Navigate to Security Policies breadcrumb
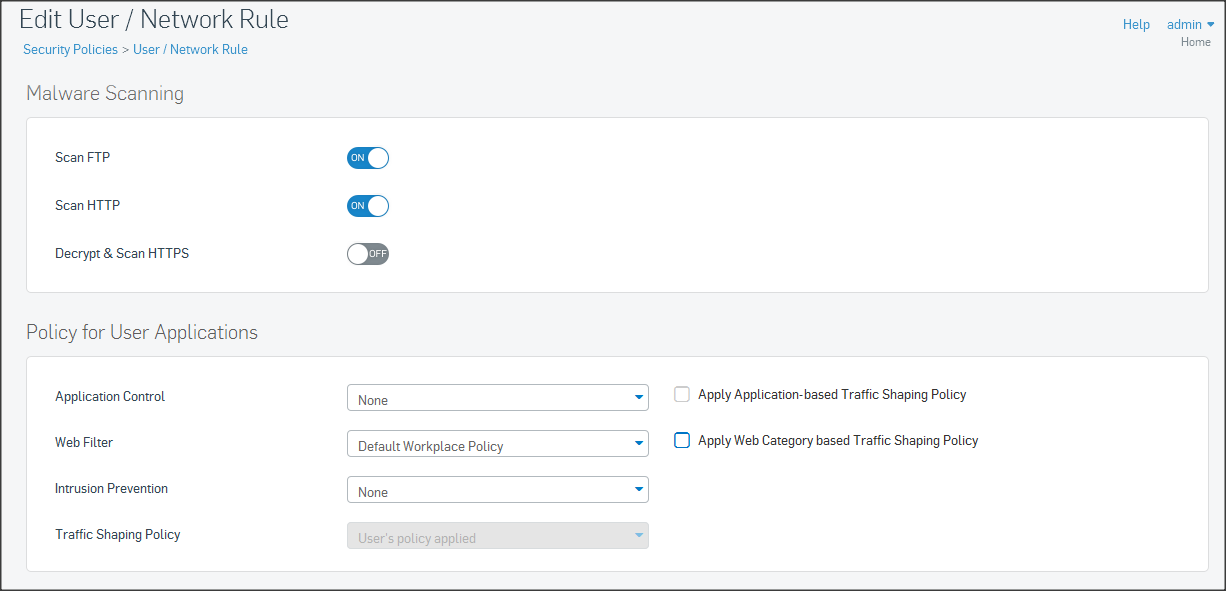The width and height of the screenshot is (1226, 591). (x=70, y=49)
